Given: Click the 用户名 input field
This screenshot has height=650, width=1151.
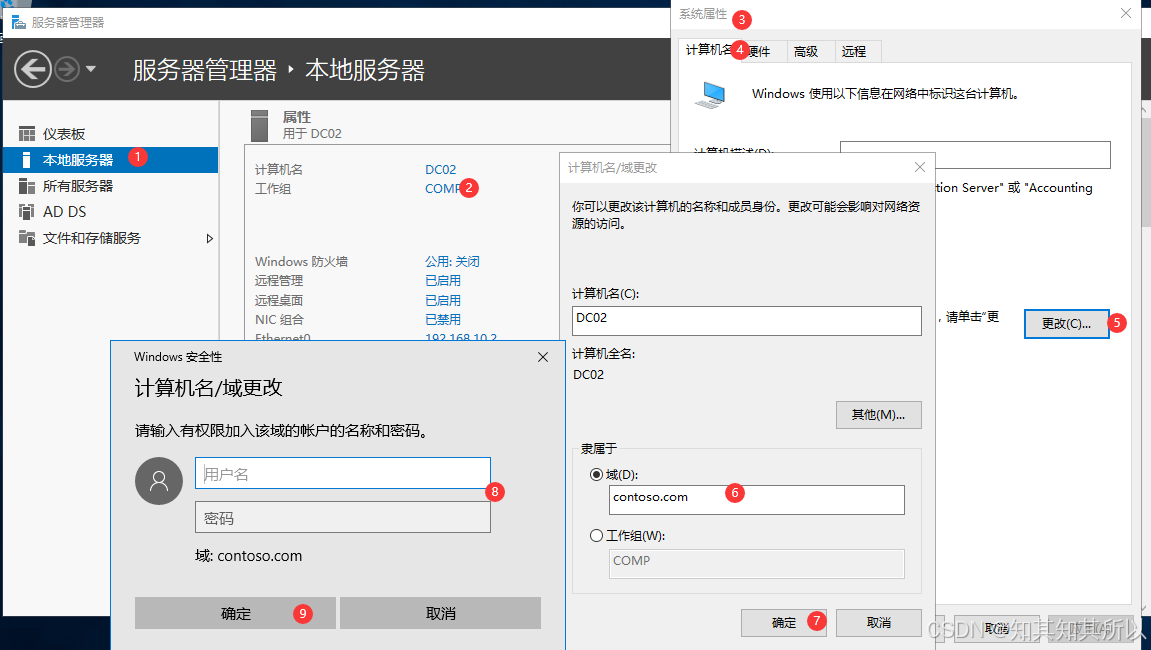Looking at the screenshot, I should pos(343,474).
